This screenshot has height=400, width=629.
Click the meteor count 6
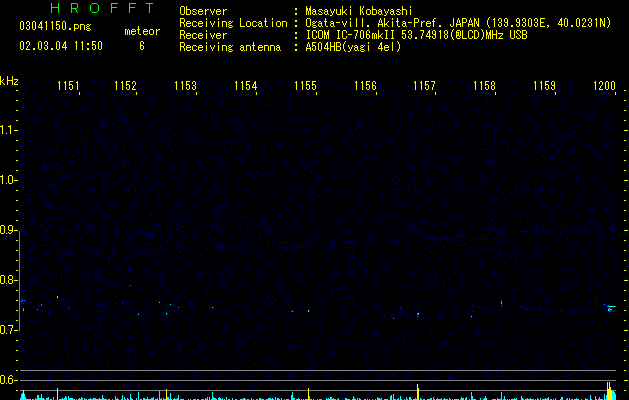(142, 46)
